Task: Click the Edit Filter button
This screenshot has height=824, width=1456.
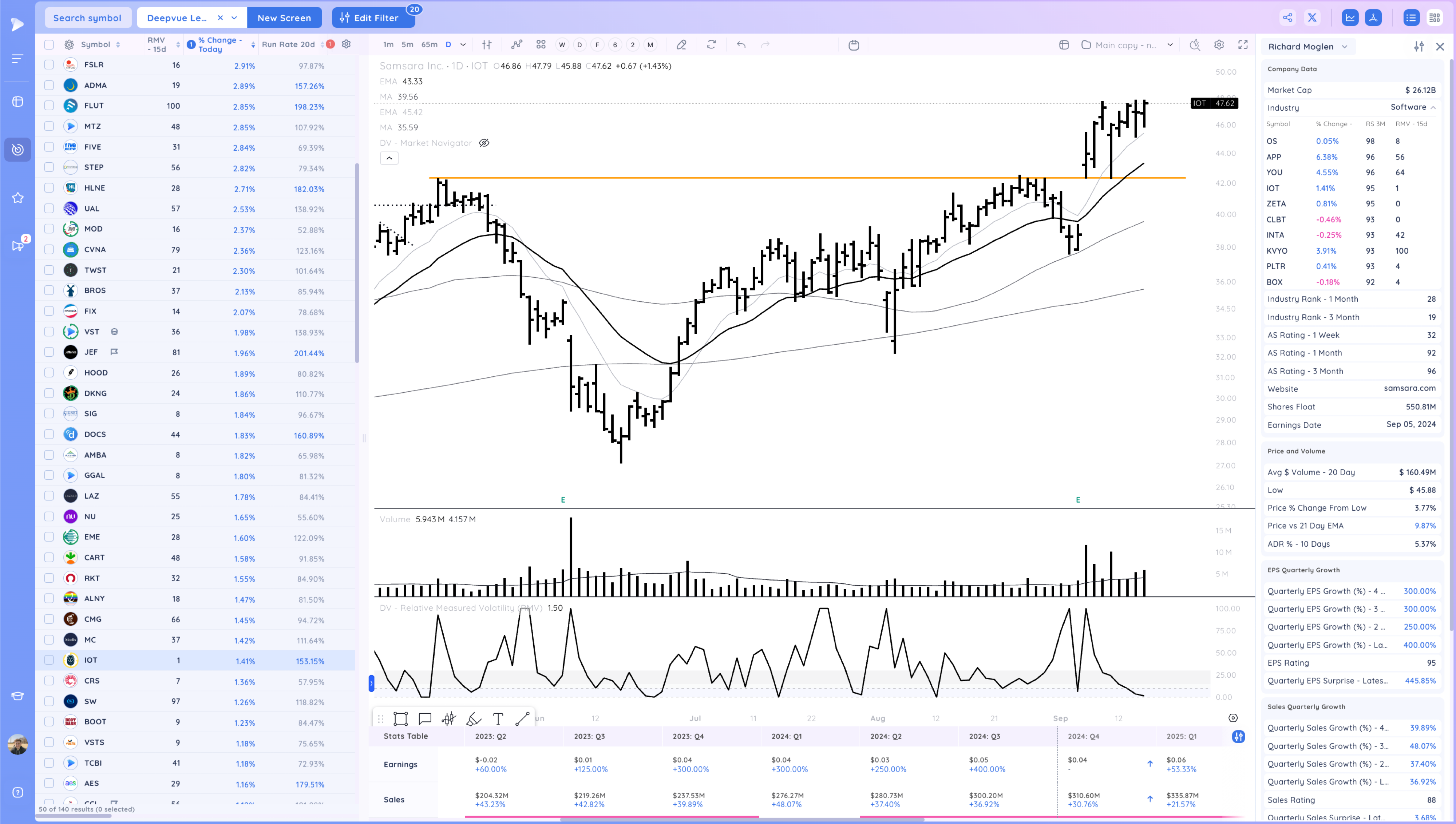Action: 369,17
